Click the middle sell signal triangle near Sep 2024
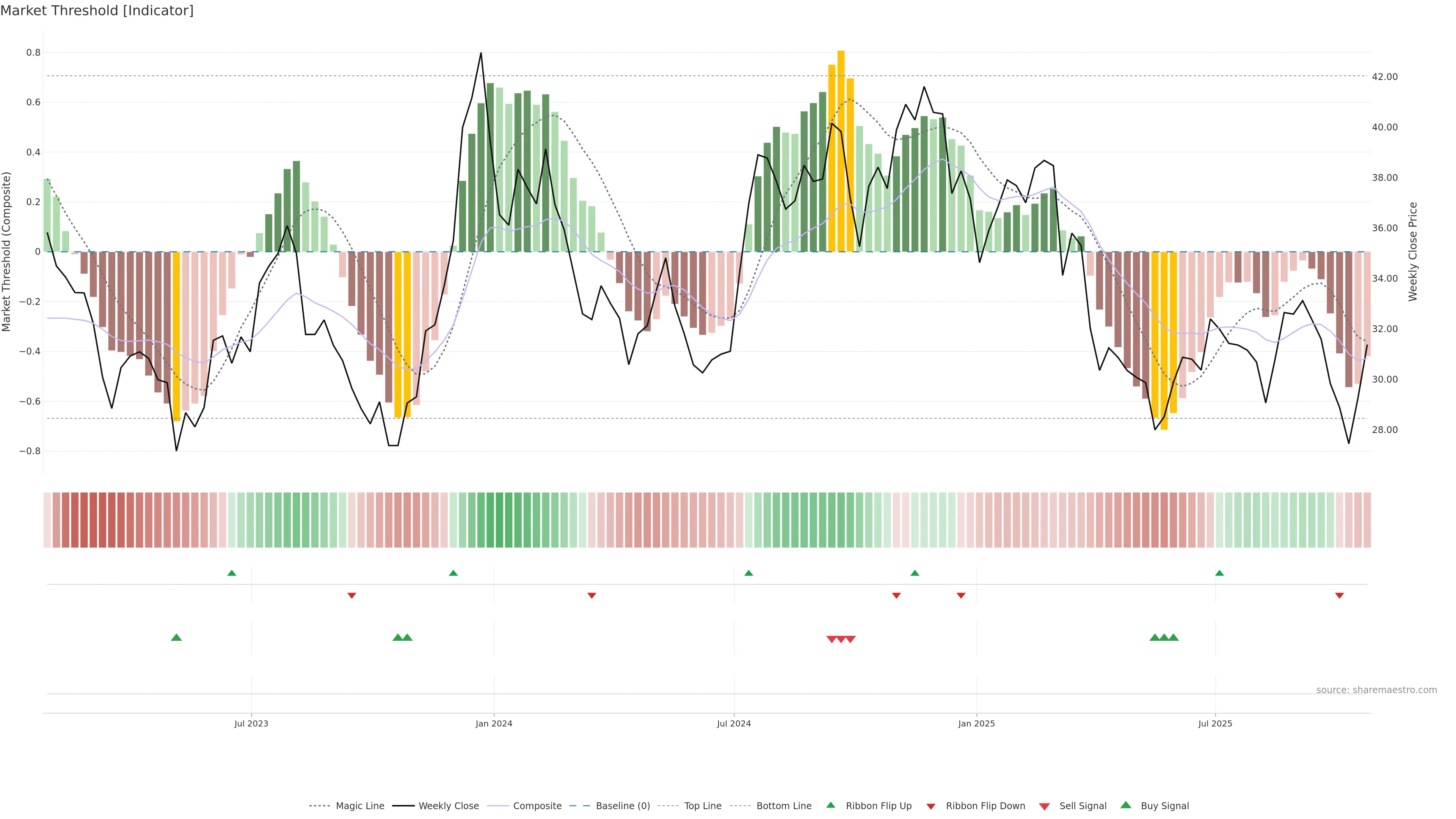 [x=841, y=639]
